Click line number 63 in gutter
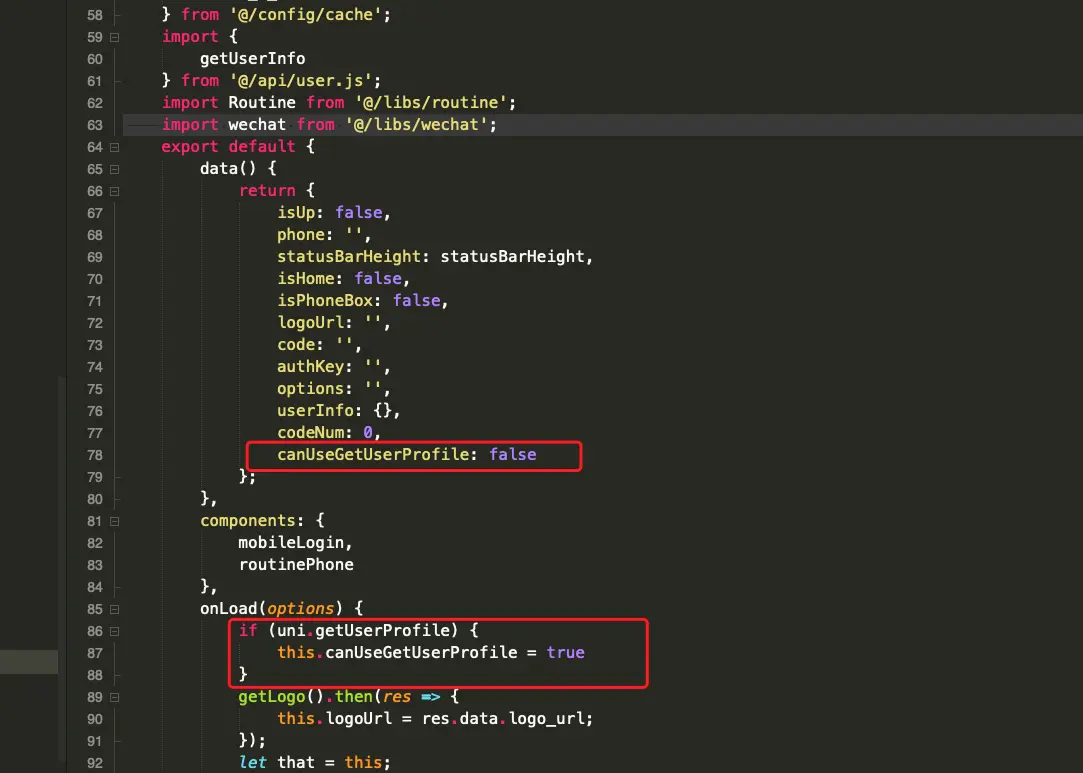The width and height of the screenshot is (1083, 773). pos(95,125)
